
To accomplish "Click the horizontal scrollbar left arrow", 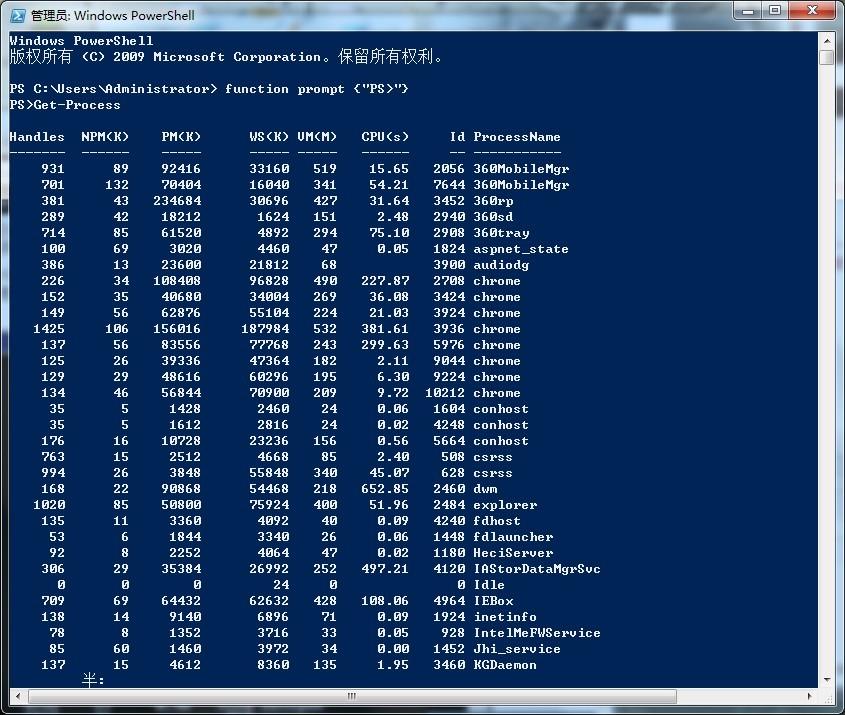I will click(15, 695).
